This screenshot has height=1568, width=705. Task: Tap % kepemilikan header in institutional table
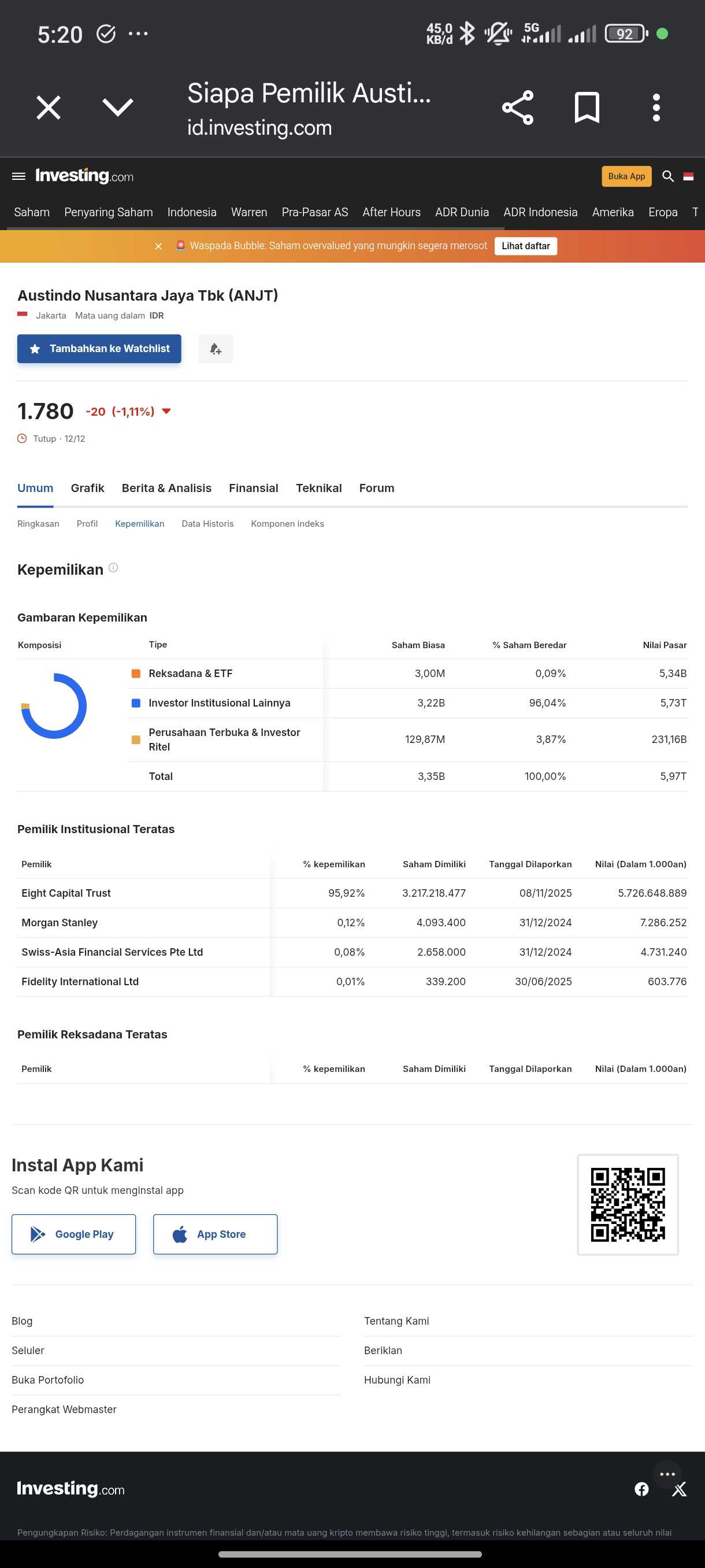[x=334, y=864]
